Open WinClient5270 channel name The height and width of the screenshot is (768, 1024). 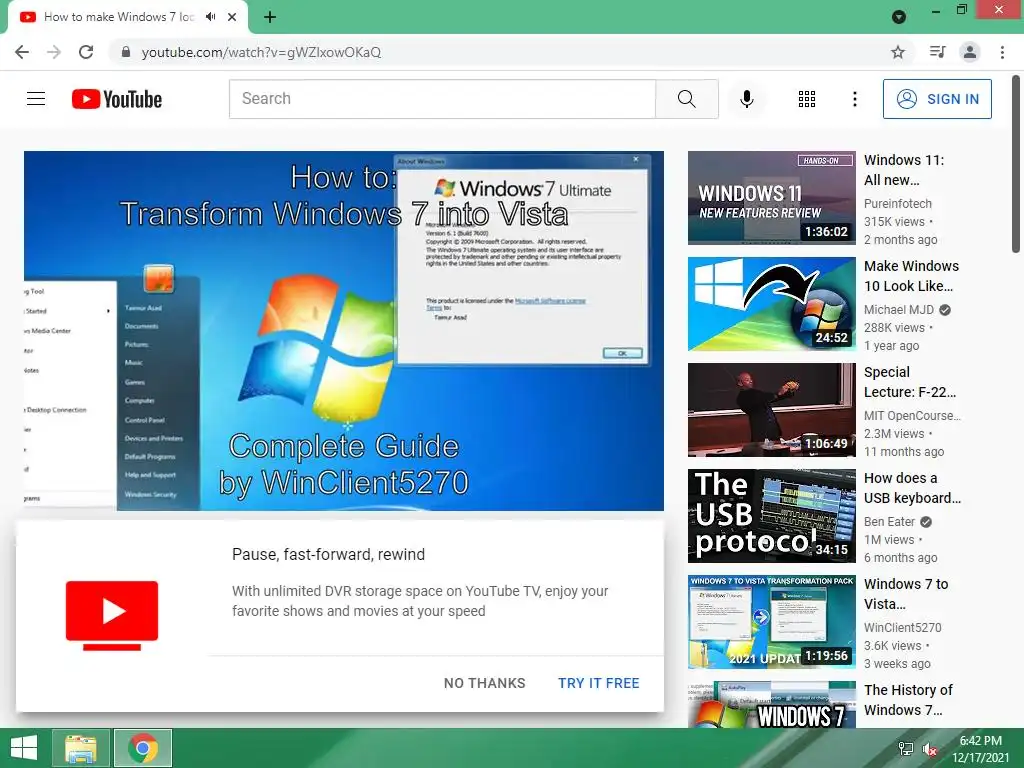pos(903,628)
